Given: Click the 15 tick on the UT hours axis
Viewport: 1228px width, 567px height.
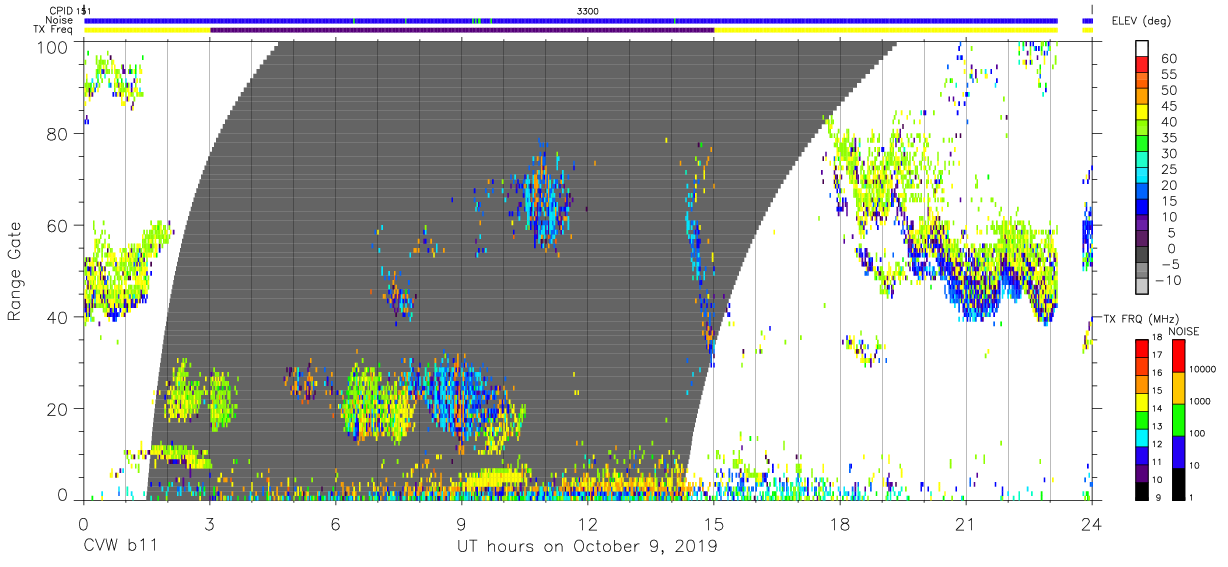Looking at the screenshot, I should point(714,524).
